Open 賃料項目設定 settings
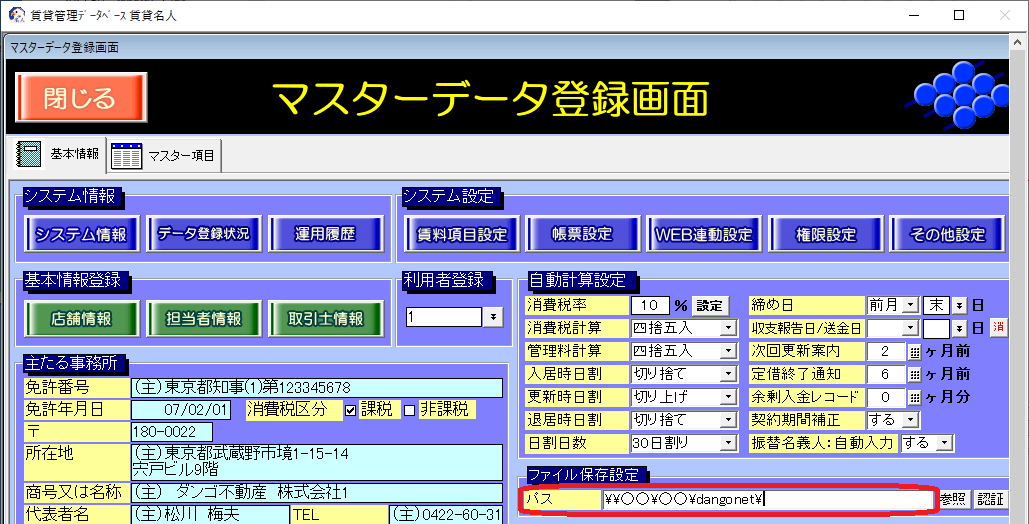This screenshot has height=524, width=1029. tap(462, 235)
